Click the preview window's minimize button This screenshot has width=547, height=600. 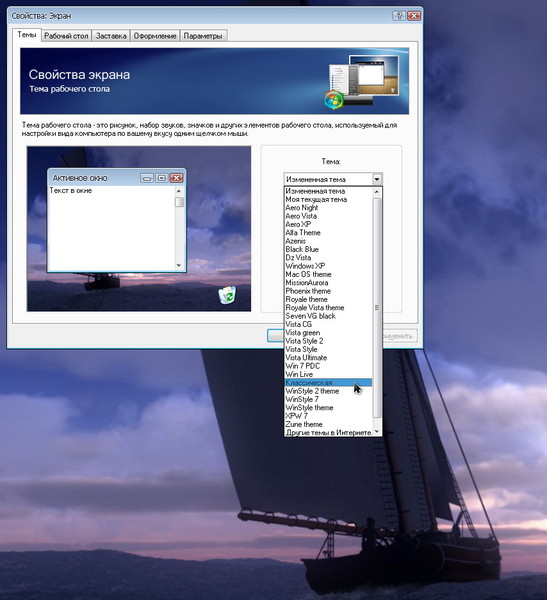pos(147,178)
